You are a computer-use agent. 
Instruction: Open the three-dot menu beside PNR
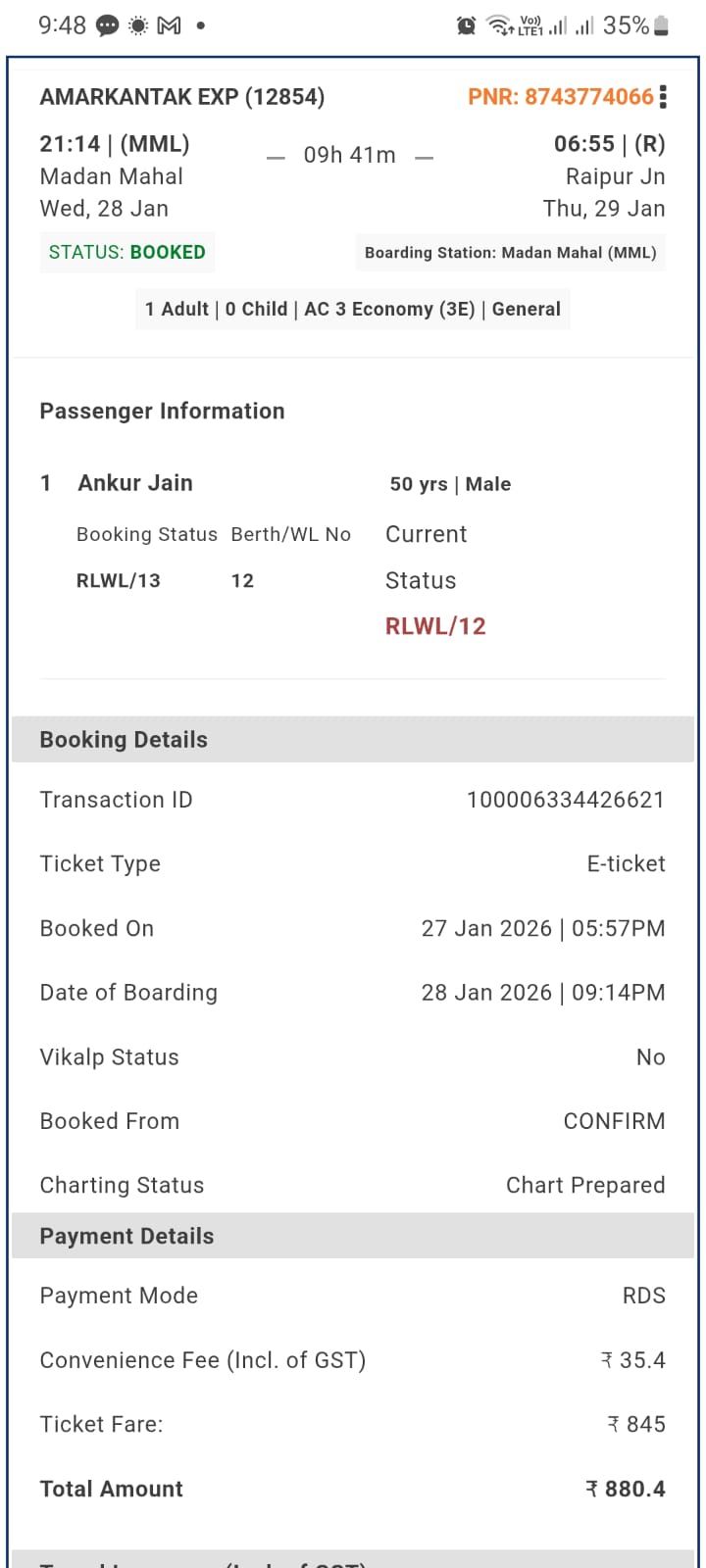pyautogui.click(x=664, y=97)
